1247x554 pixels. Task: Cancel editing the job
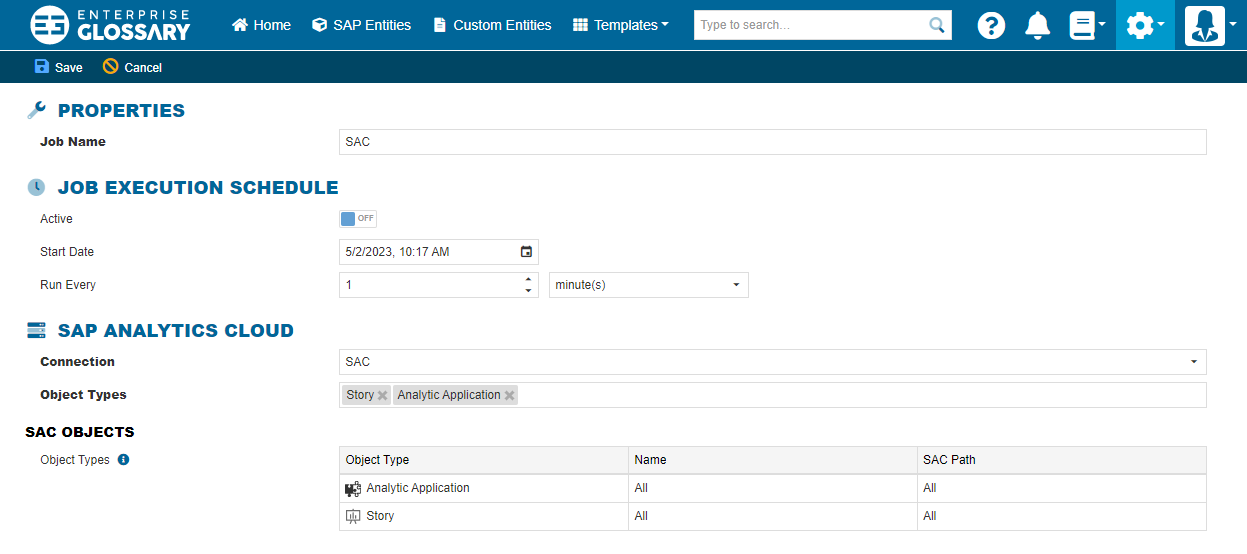click(x=132, y=67)
